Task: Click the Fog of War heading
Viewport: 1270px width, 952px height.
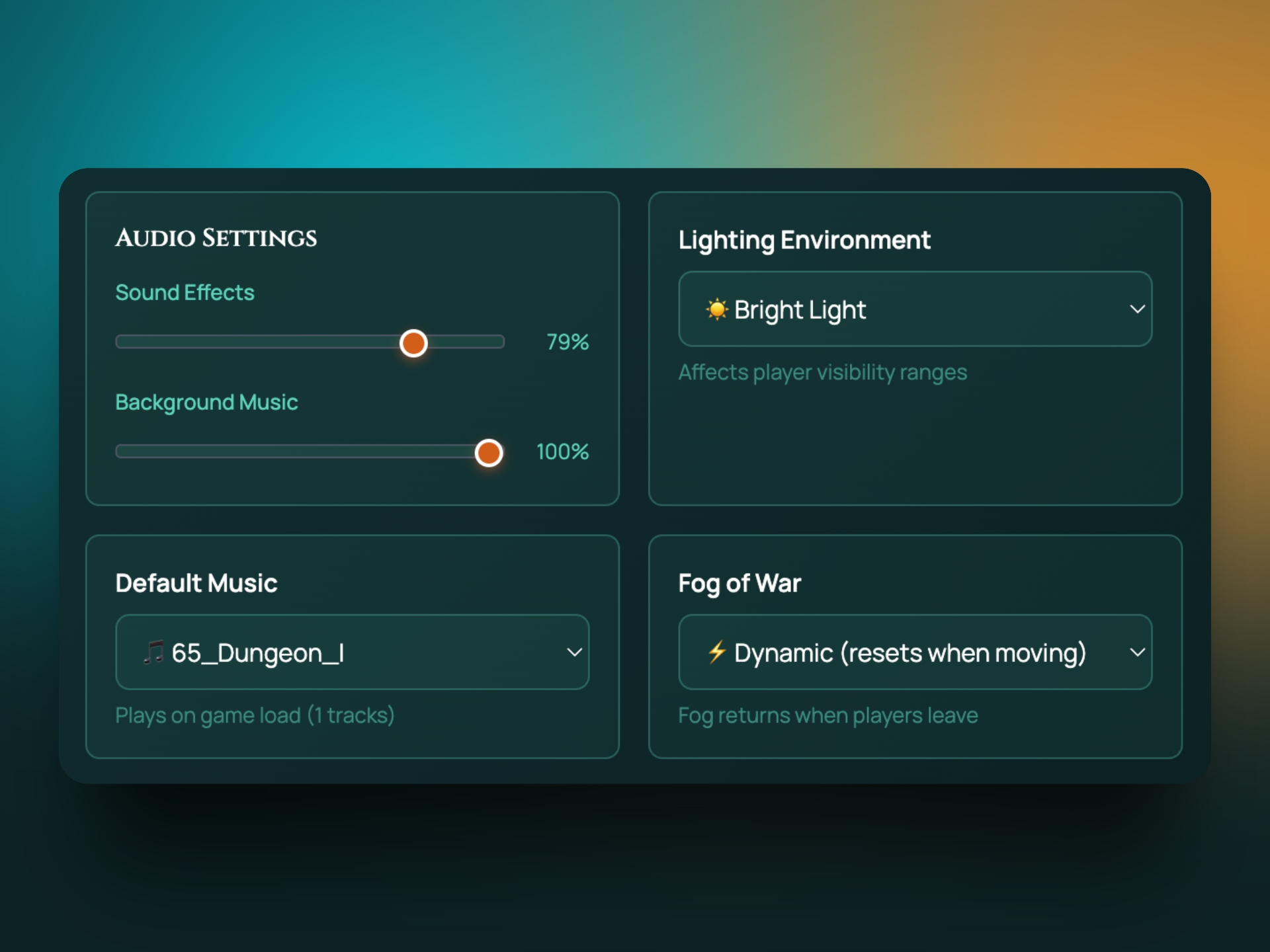Action: point(740,583)
